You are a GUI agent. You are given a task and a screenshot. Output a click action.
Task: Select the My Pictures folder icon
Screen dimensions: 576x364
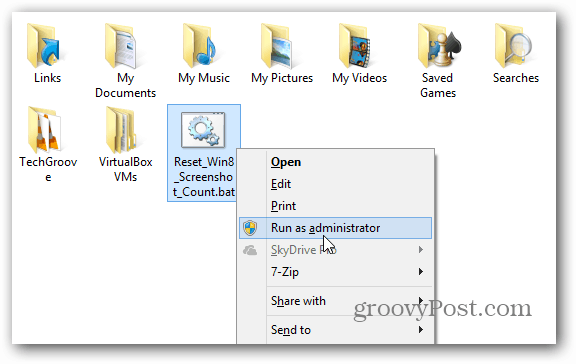click(x=278, y=46)
